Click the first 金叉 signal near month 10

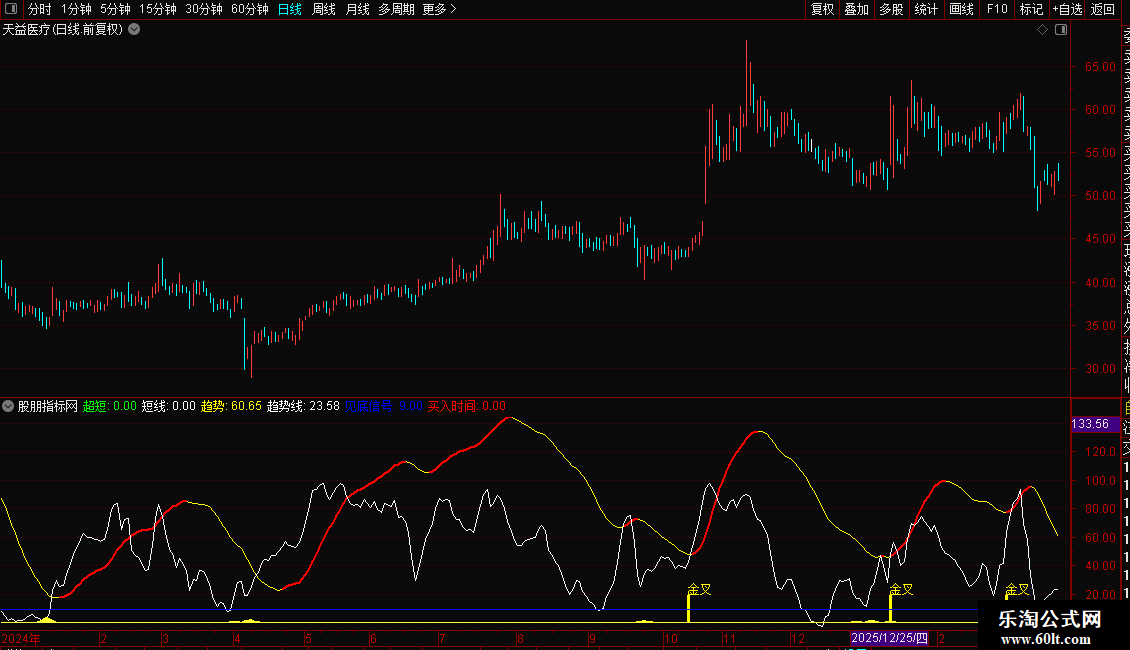click(x=700, y=589)
